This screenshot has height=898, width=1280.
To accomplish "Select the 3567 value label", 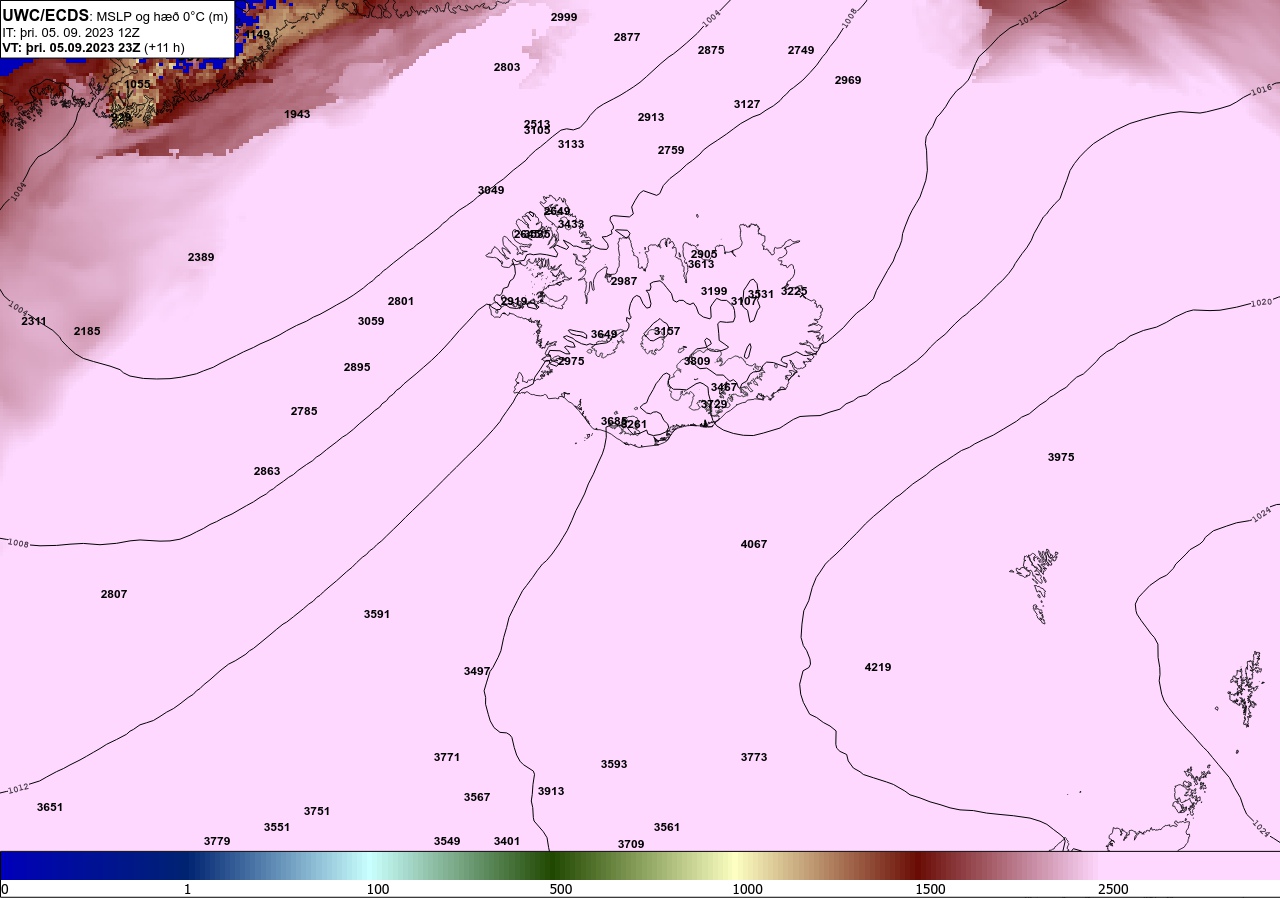I will (477, 797).
